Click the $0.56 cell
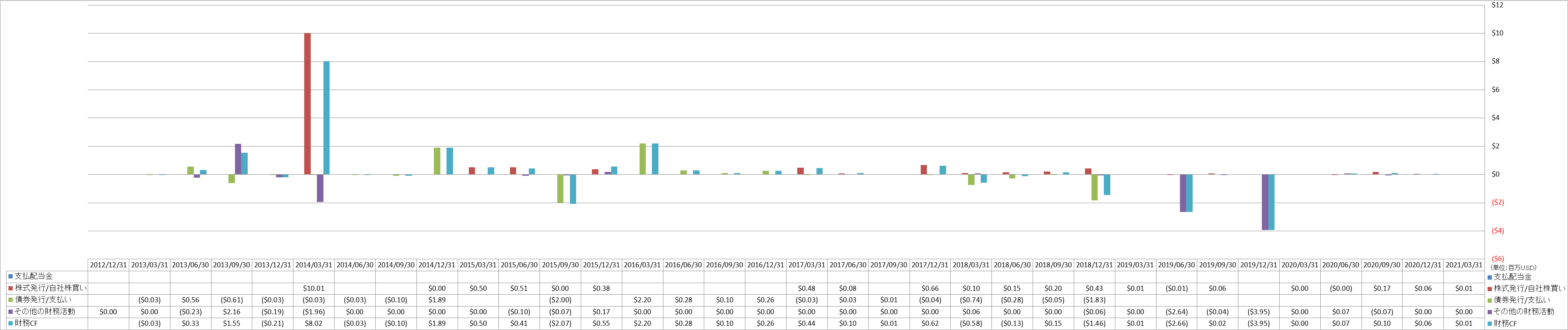Screen dimensions: 1568x330 (190, 300)
